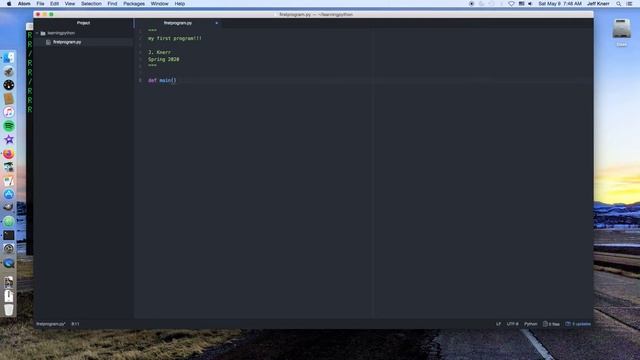The height and width of the screenshot is (360, 640).
Task: Open App Store from the Dock
Action: click(9, 194)
